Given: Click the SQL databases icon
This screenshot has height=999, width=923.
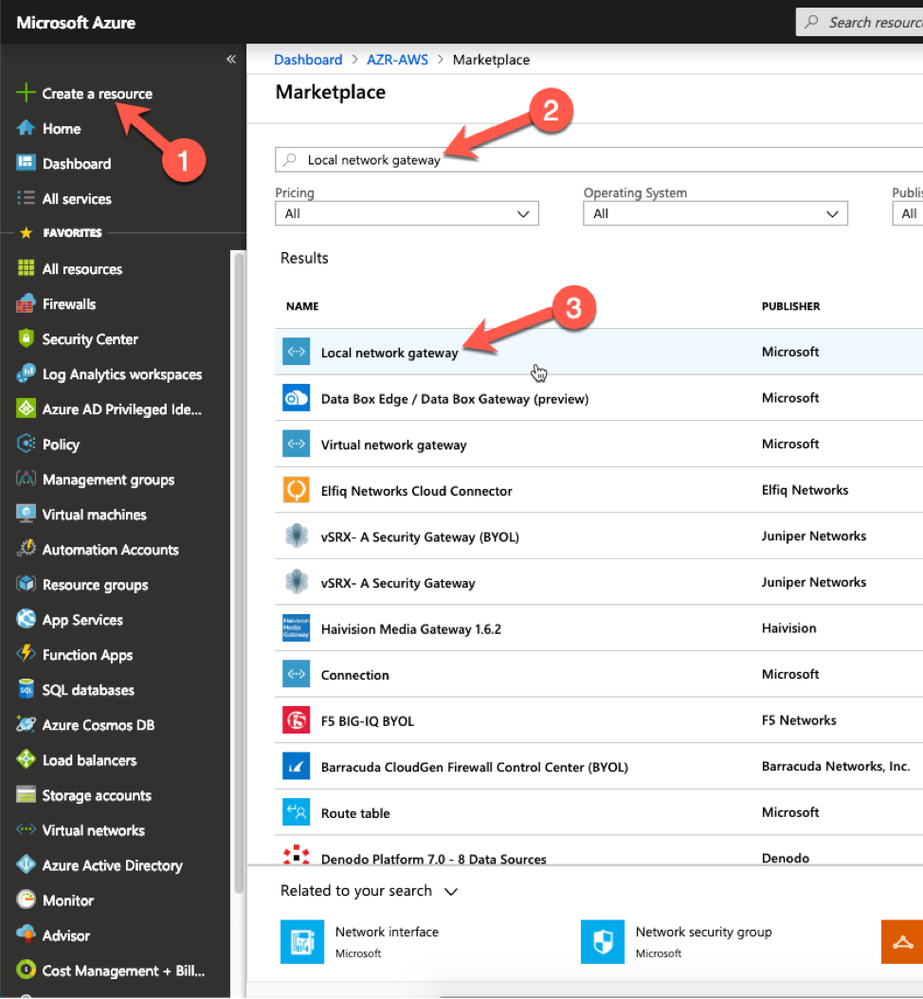Looking at the screenshot, I should coord(25,689).
